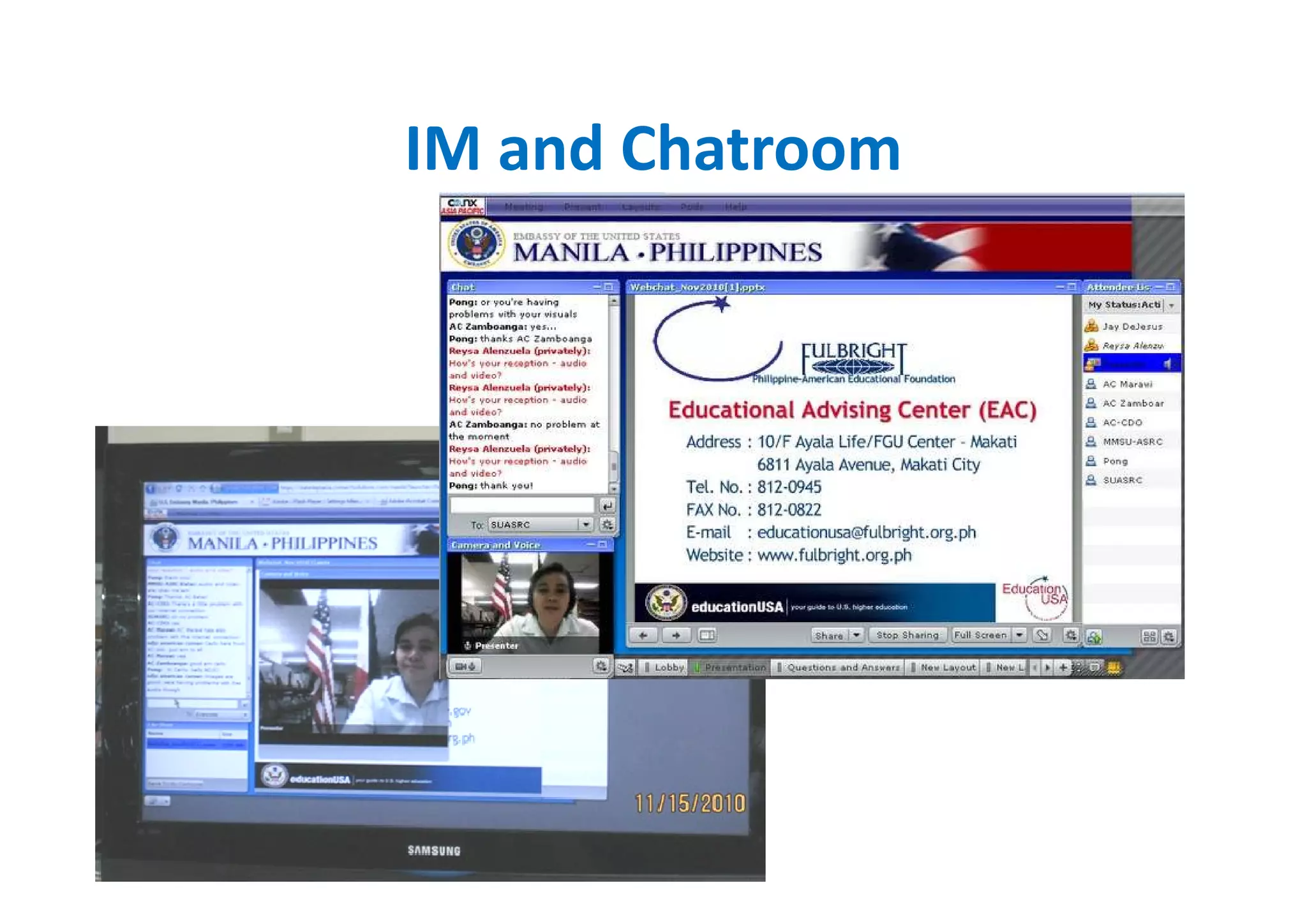Add a new layout with plus icon
1307x924 pixels.
click(x=1063, y=667)
